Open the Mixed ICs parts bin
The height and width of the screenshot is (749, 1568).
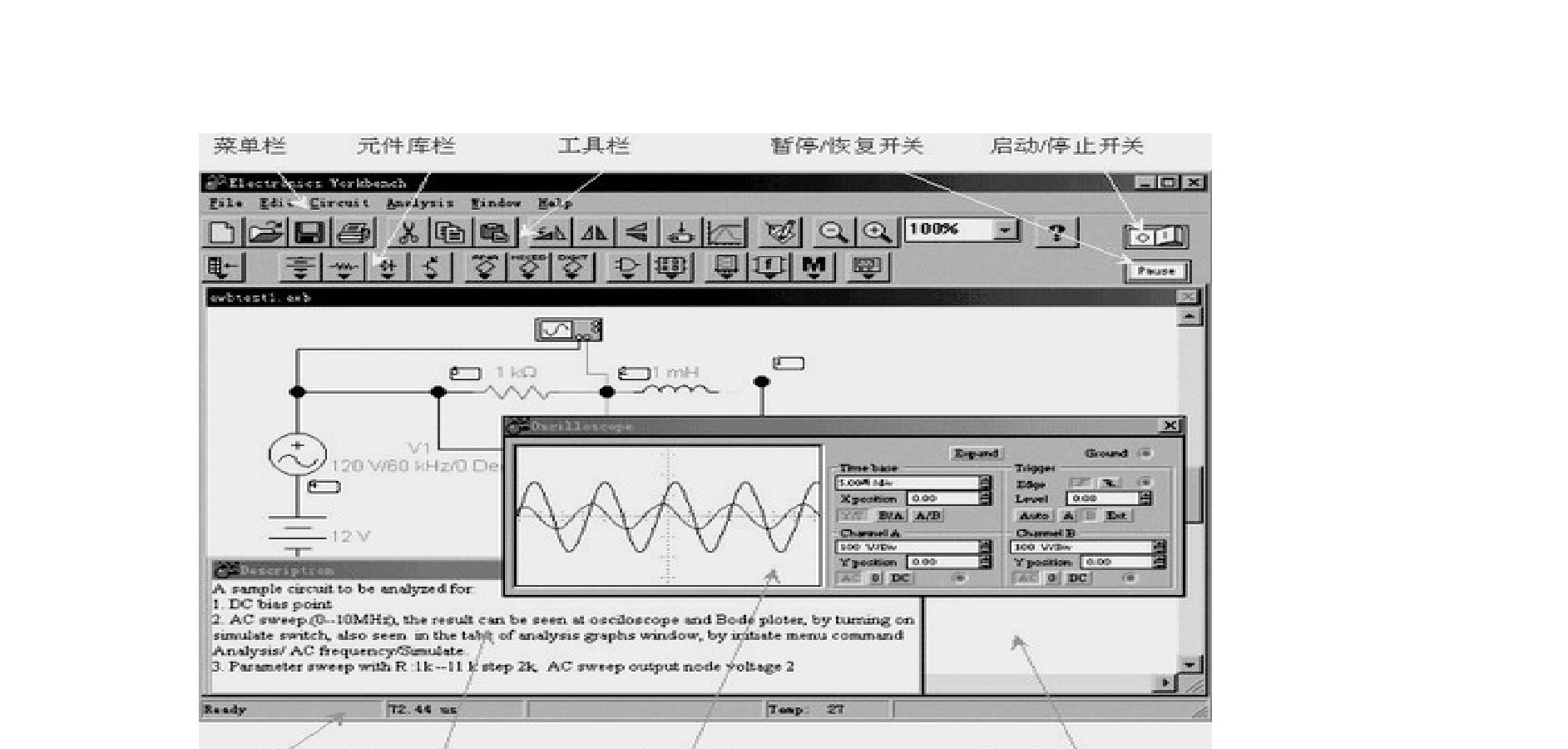529,268
